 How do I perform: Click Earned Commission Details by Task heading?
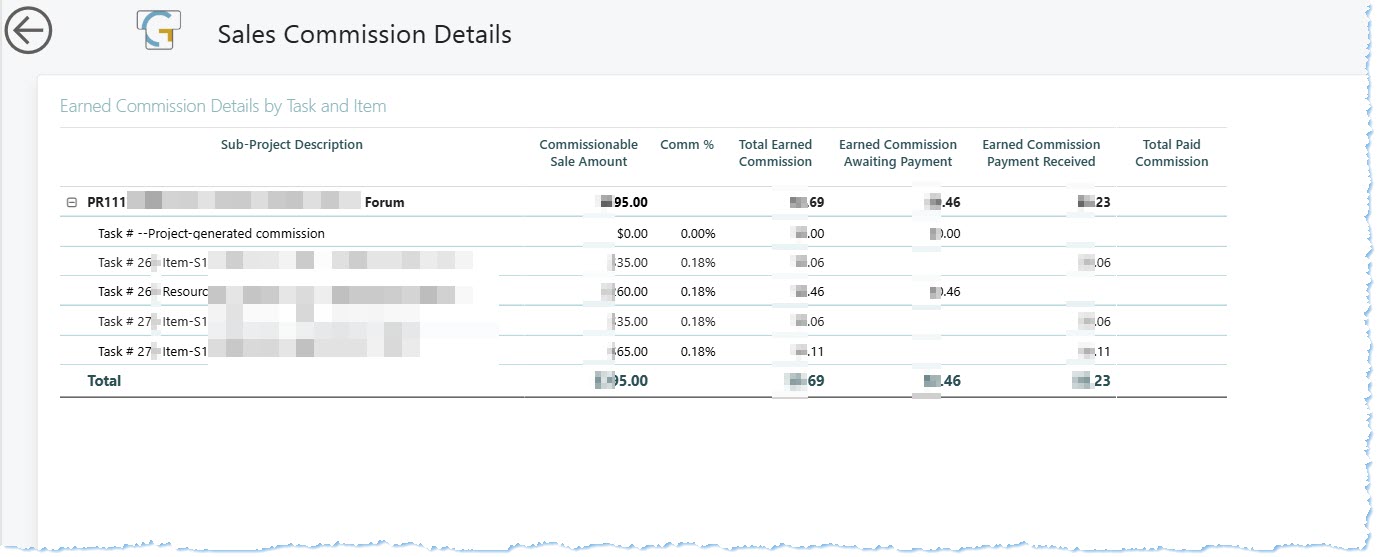(223, 106)
